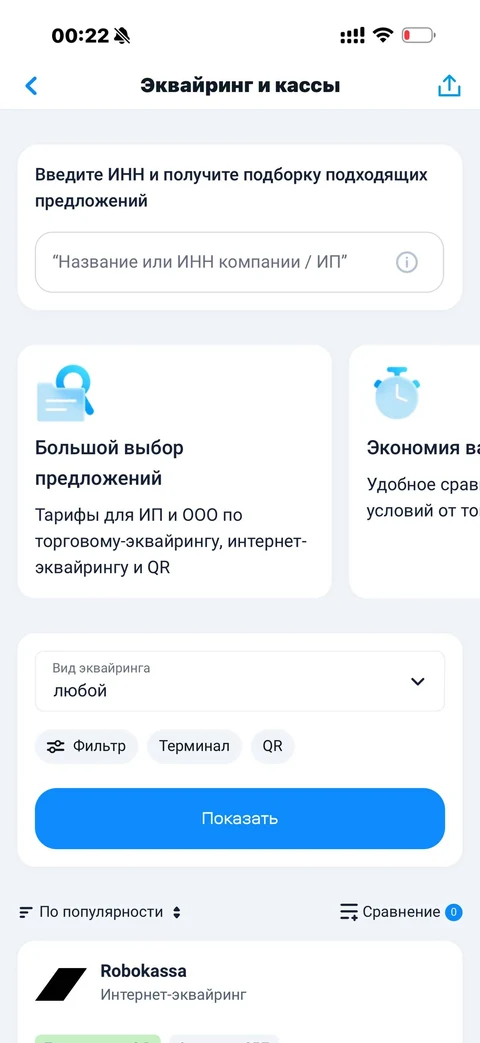Tap the clock showing 00:22
Screen dimensions: 480x1043
[x=80, y=36]
